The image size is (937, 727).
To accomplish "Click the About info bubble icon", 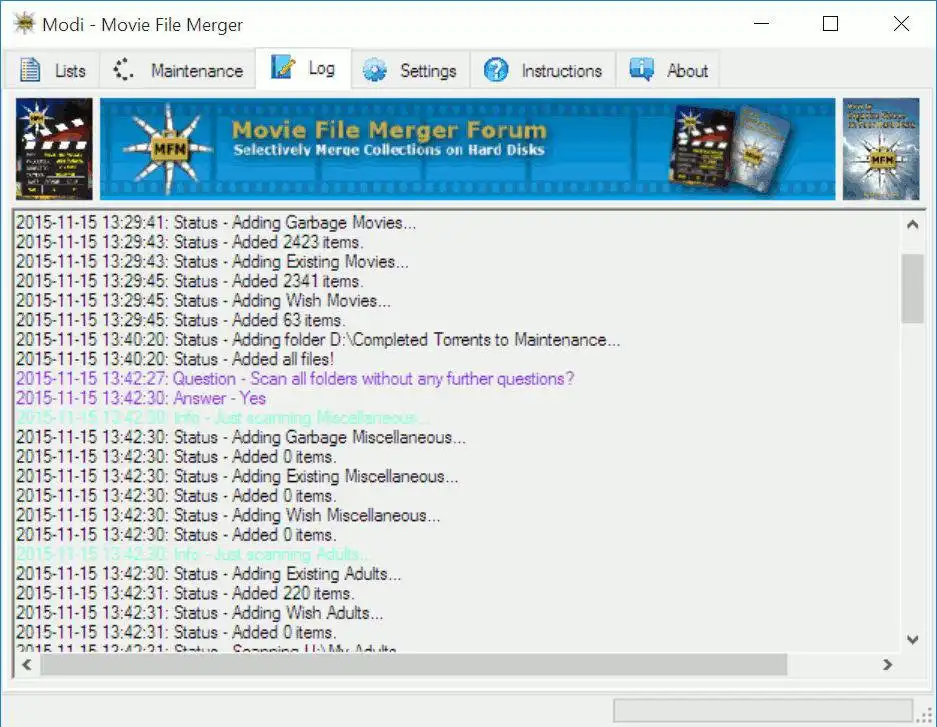I will [641, 69].
